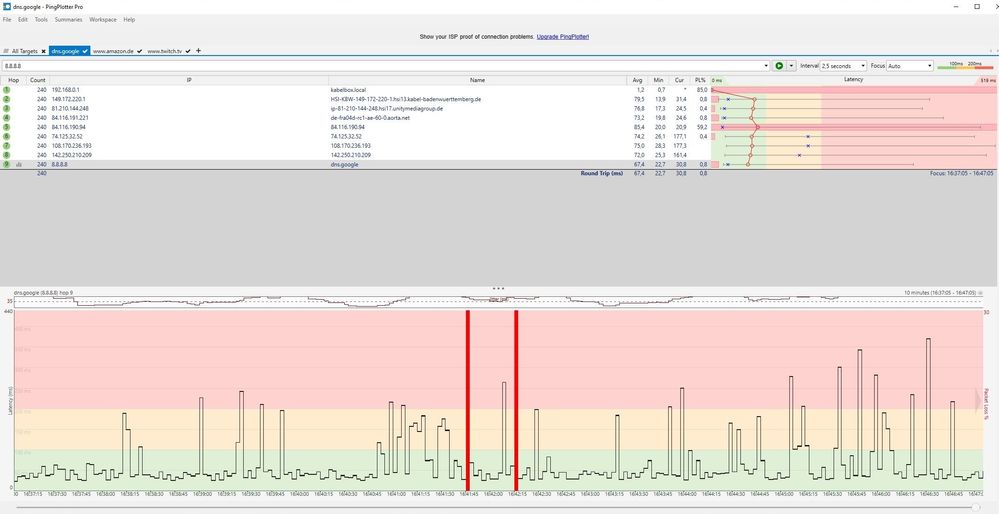This screenshot has height=514, width=999.
Task: Click the hop 6 green circle icon
Action: 6,136
